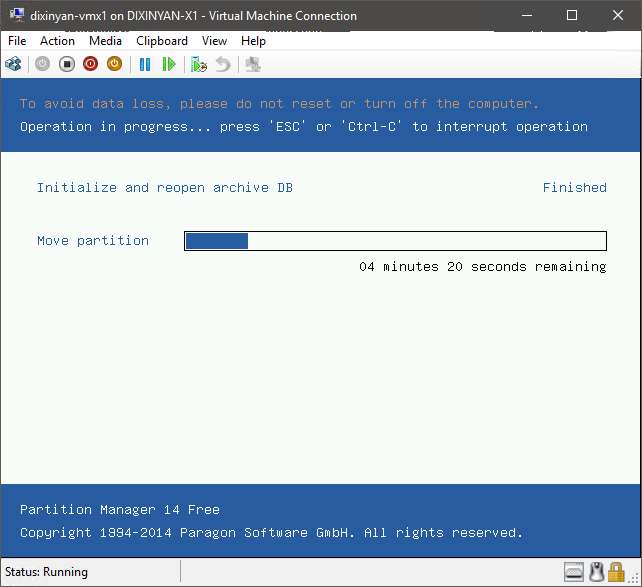Click 'Initialize and reopen archive DB' text

[165, 187]
